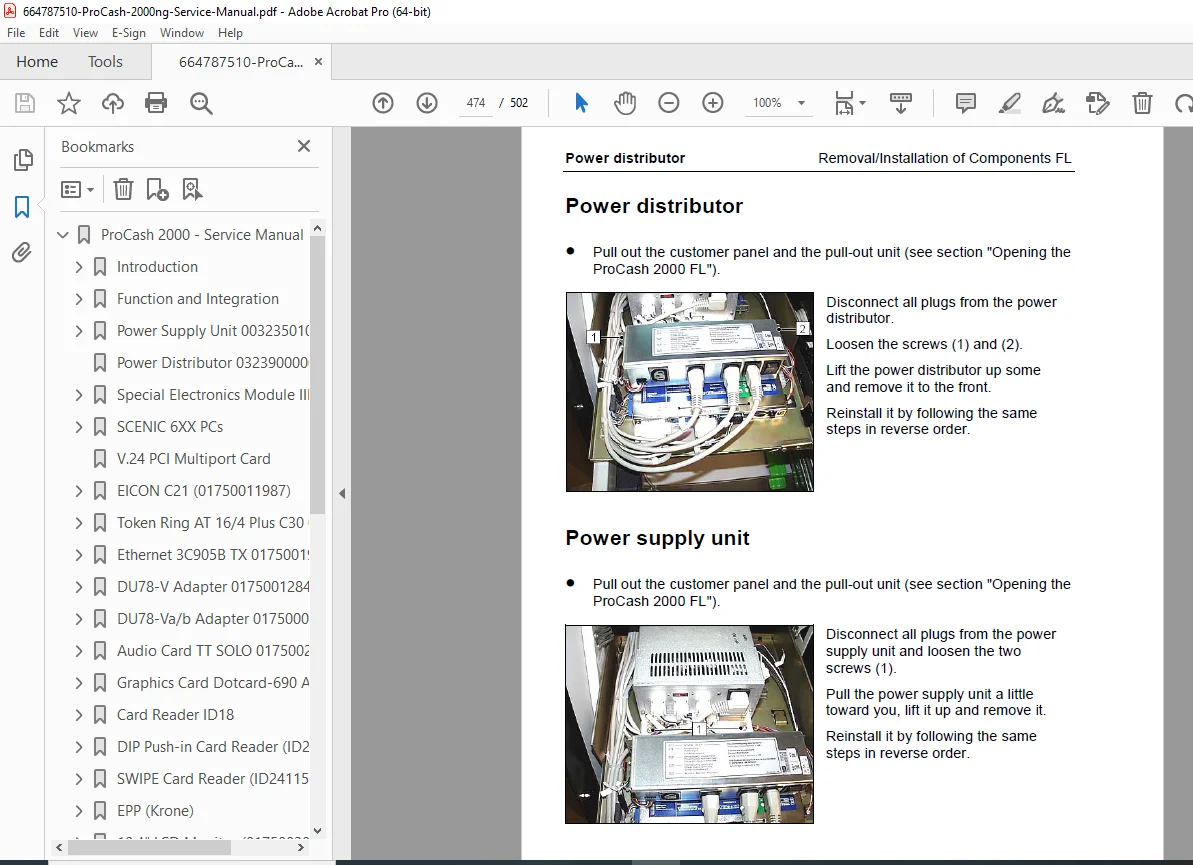Collapse ProCash 2000 - Service Manual tree
This screenshot has width=1193, height=865.
coord(63,235)
